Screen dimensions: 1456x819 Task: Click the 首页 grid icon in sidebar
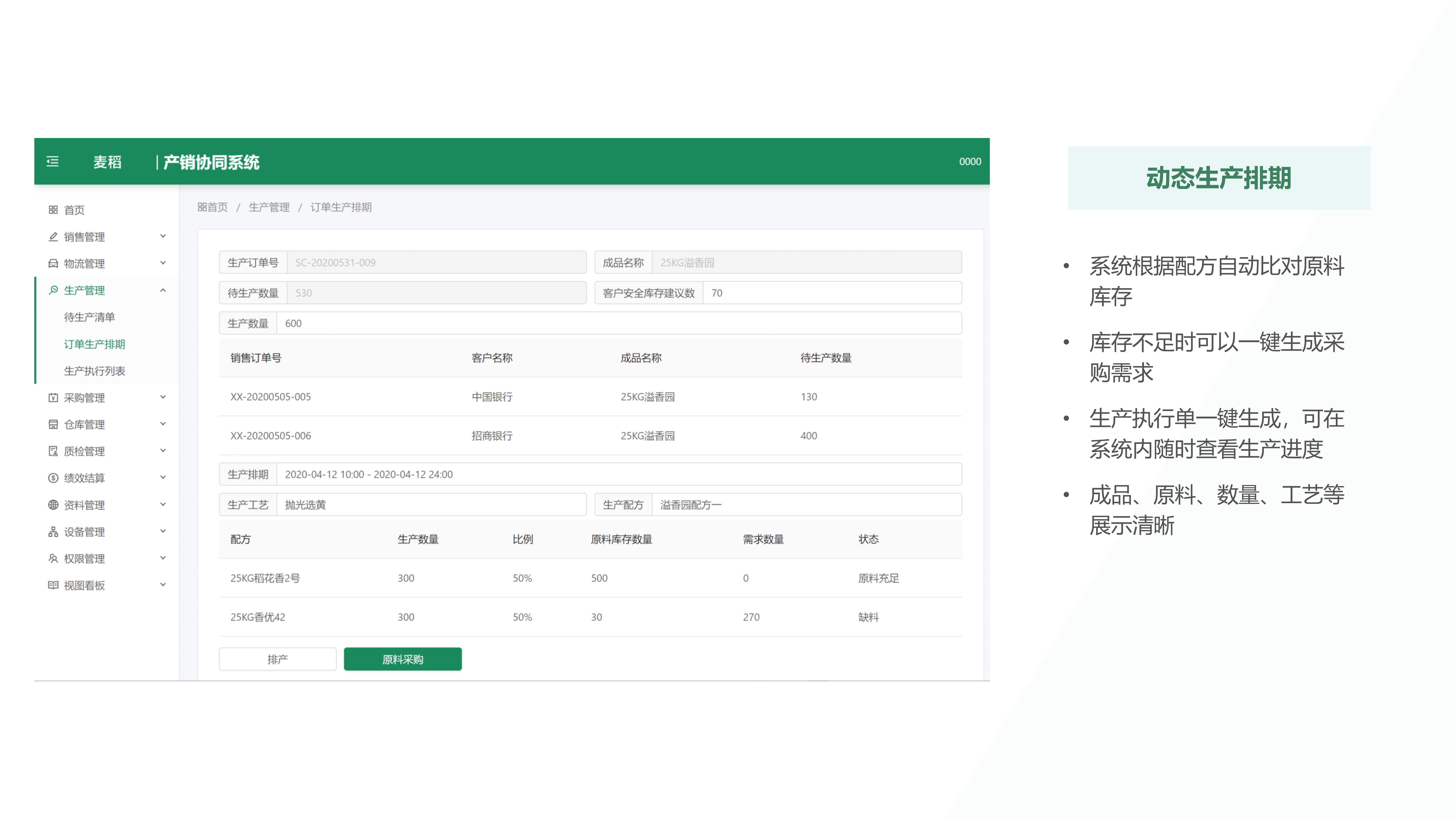53,210
